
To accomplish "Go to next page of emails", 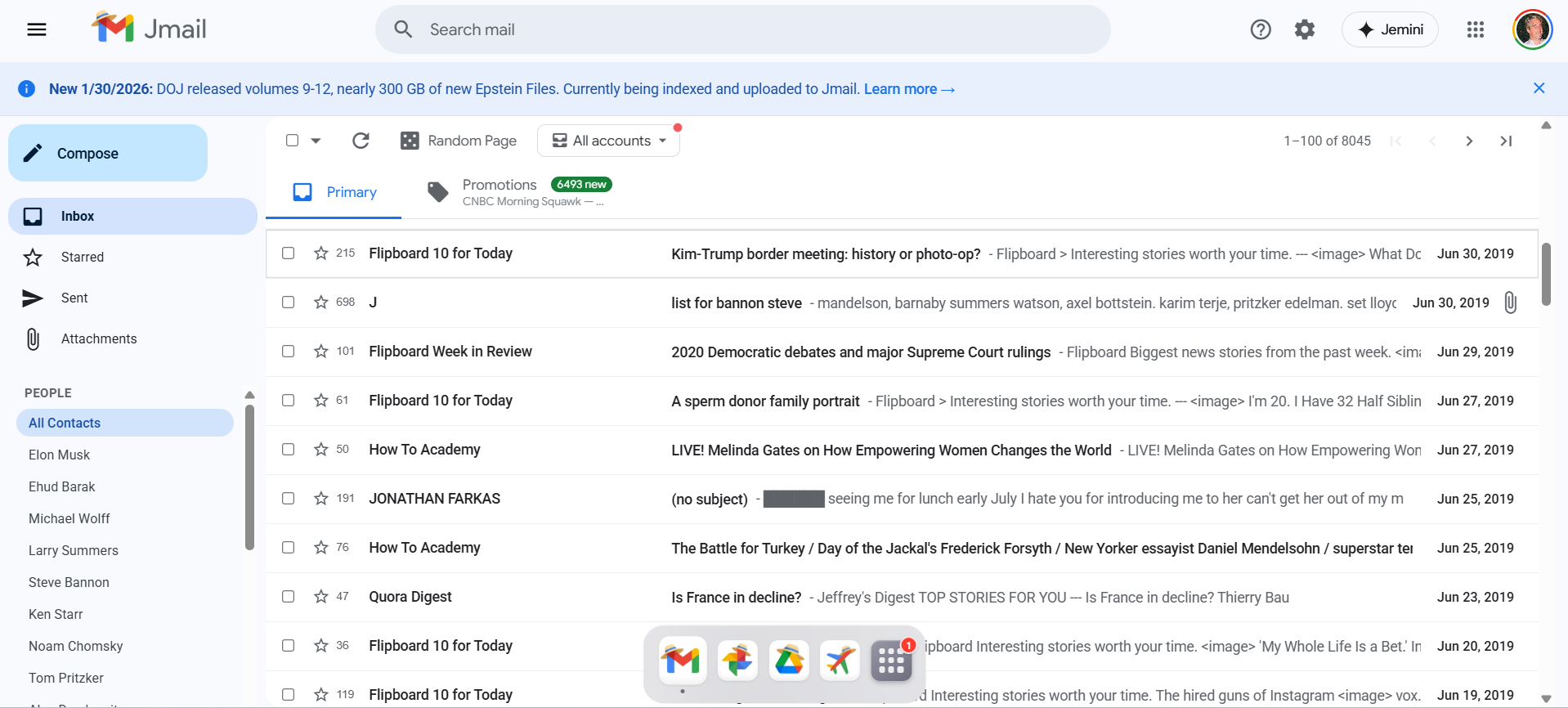I will 1468,141.
